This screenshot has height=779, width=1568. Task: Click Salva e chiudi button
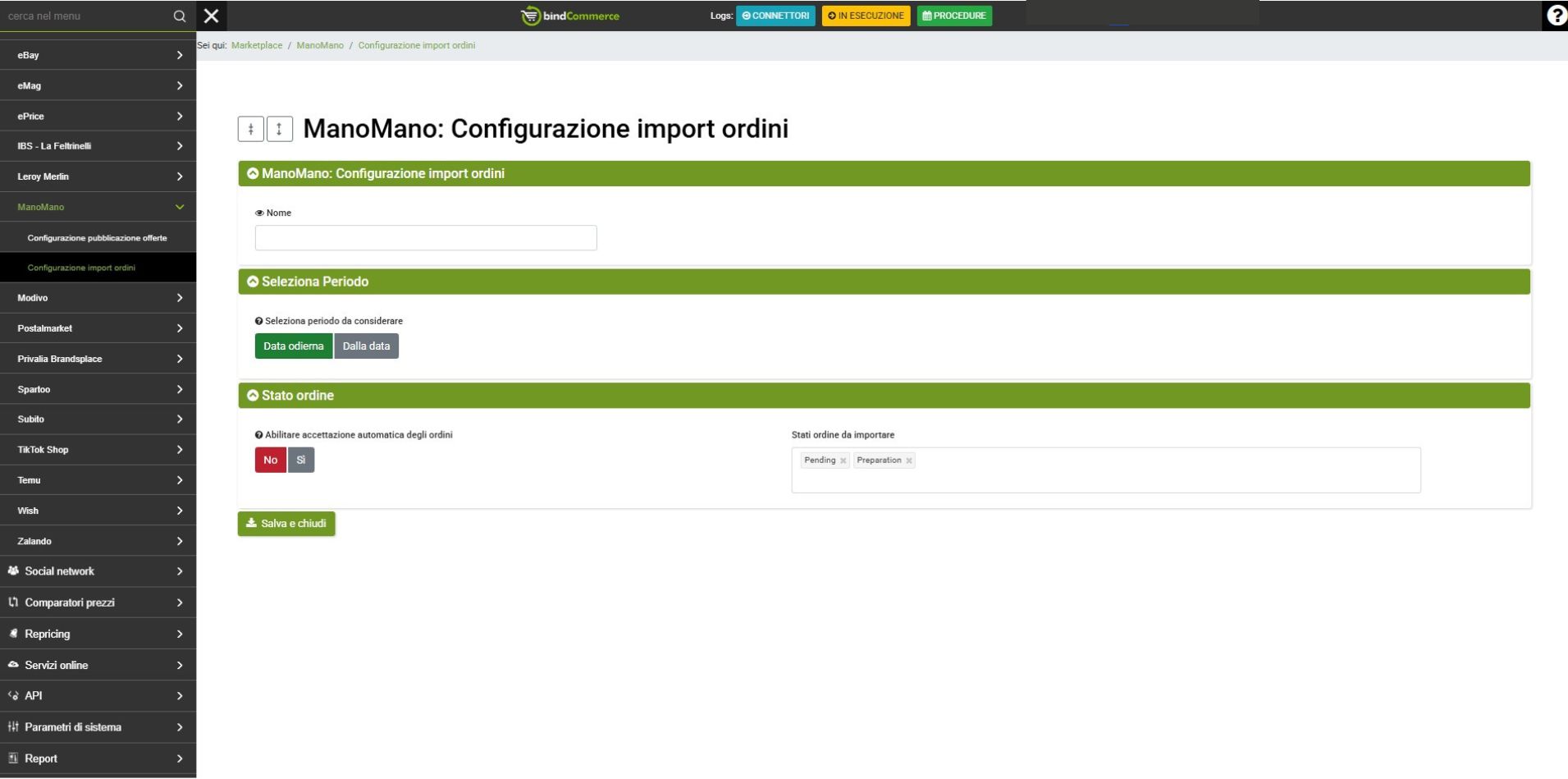[x=286, y=524]
